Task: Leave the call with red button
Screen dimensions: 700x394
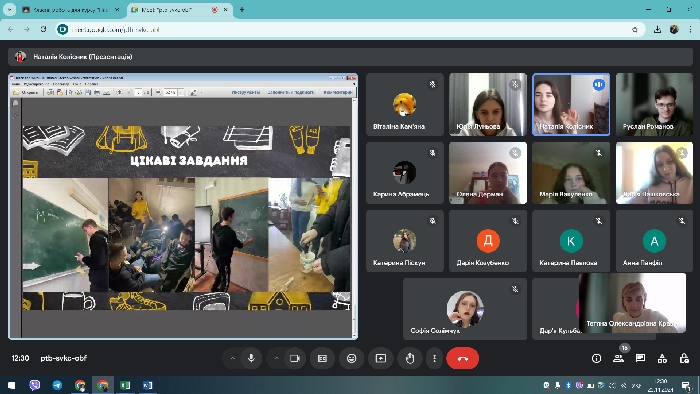Action: coord(462,358)
